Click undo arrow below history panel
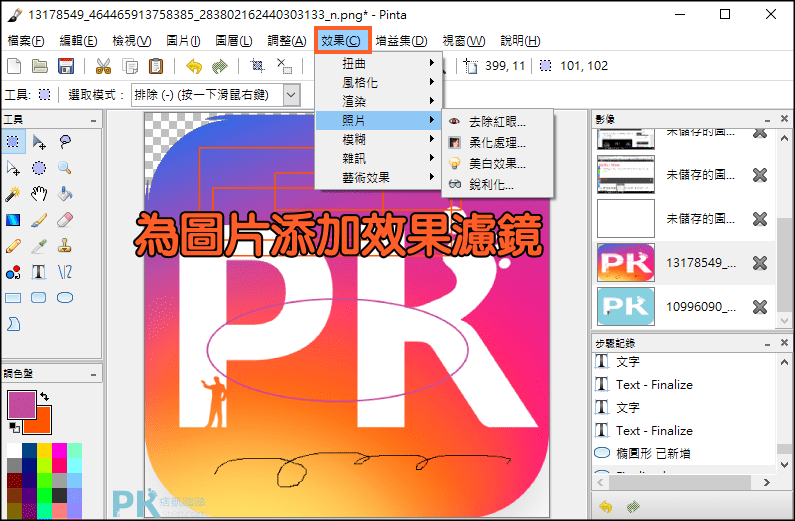This screenshot has width=795, height=521. (x=605, y=506)
